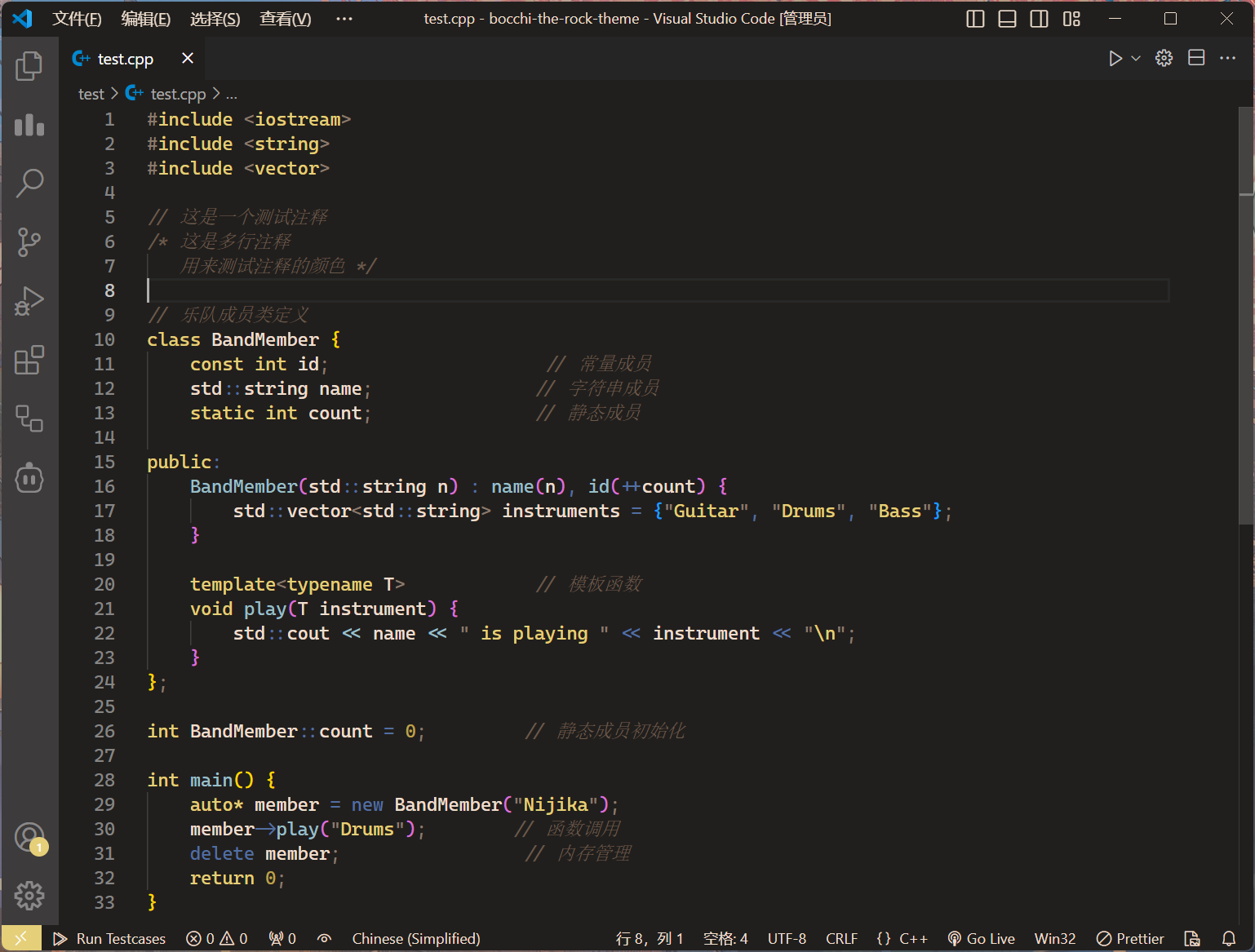The height and width of the screenshot is (952, 1255).
Task: Run the C++ file with play button
Action: tap(1115, 59)
